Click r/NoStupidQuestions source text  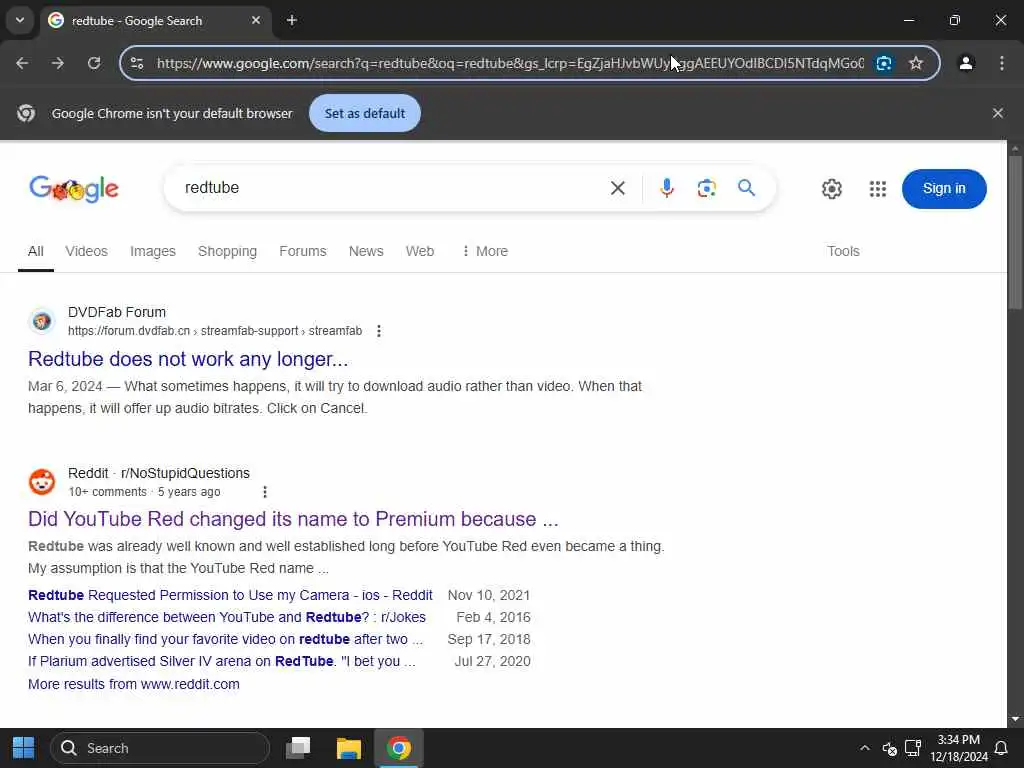tap(185, 473)
